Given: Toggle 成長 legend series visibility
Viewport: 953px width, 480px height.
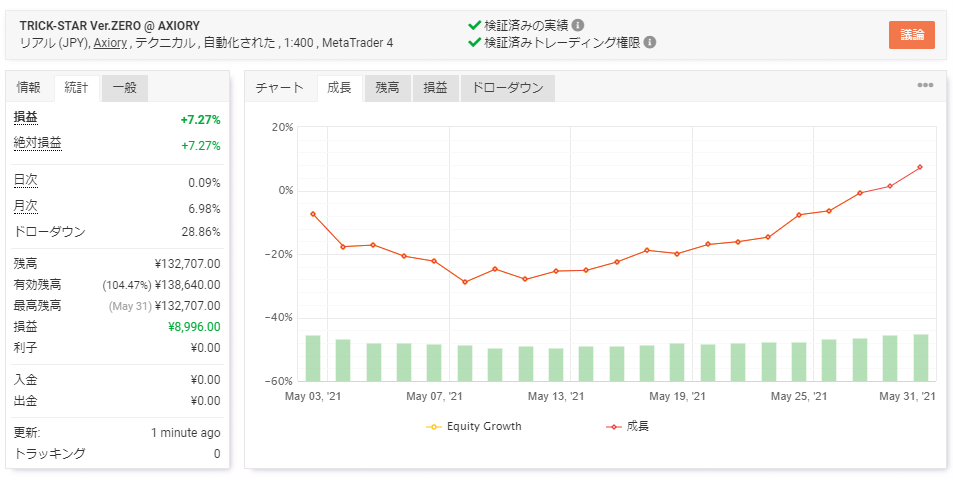Looking at the screenshot, I should point(628,427).
